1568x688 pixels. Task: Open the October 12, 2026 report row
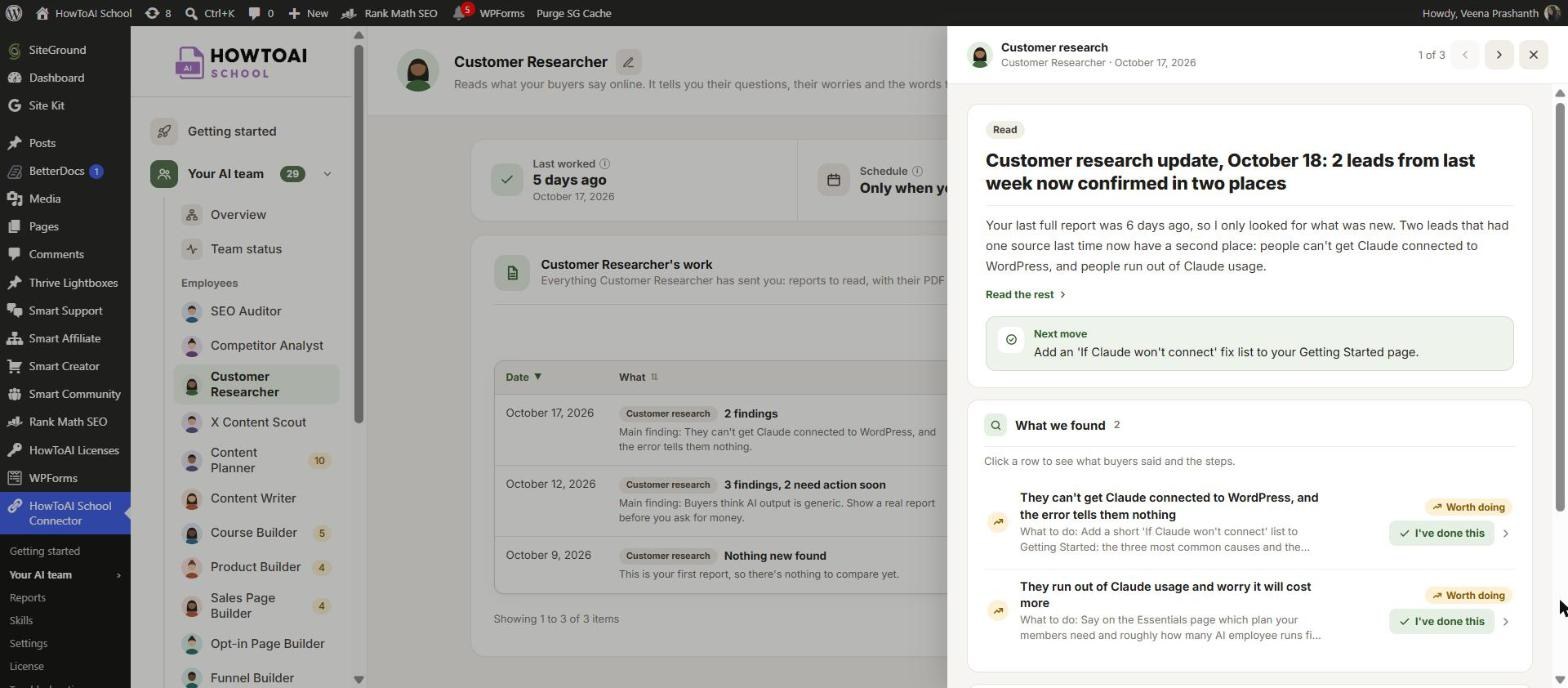coord(720,502)
